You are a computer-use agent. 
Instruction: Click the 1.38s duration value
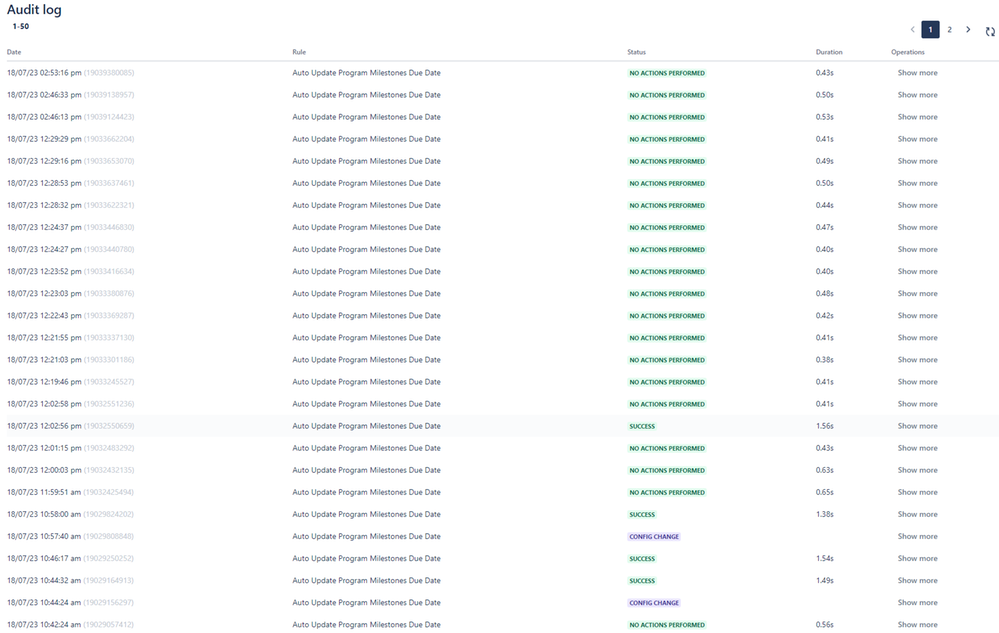tap(824, 515)
